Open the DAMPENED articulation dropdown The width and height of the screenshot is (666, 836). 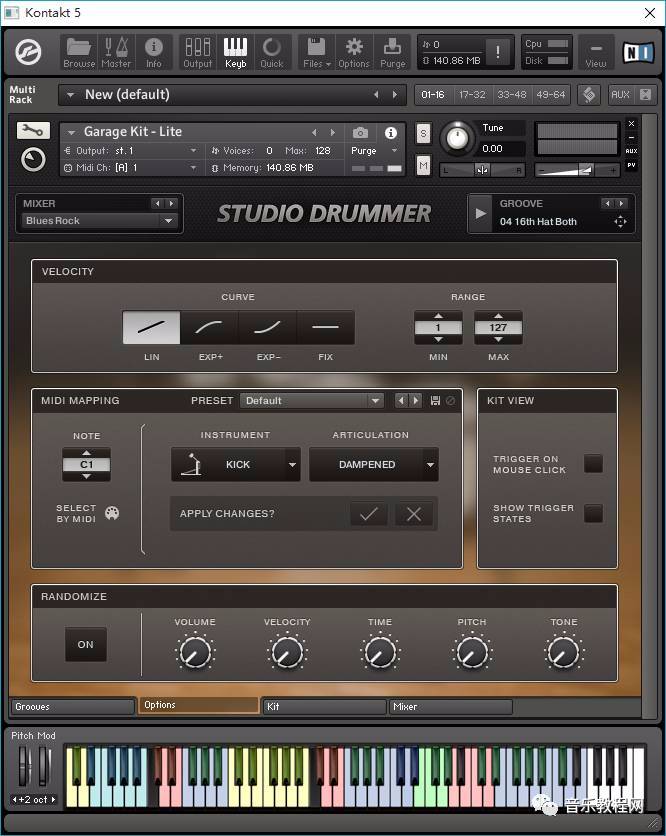pos(374,464)
